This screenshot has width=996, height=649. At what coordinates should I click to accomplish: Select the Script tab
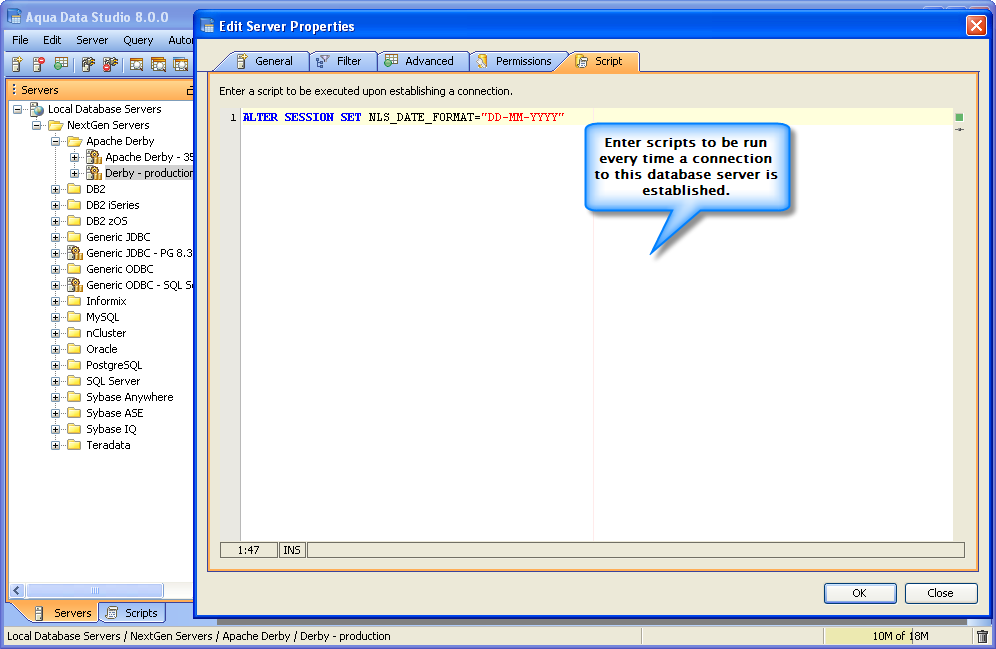tap(600, 62)
